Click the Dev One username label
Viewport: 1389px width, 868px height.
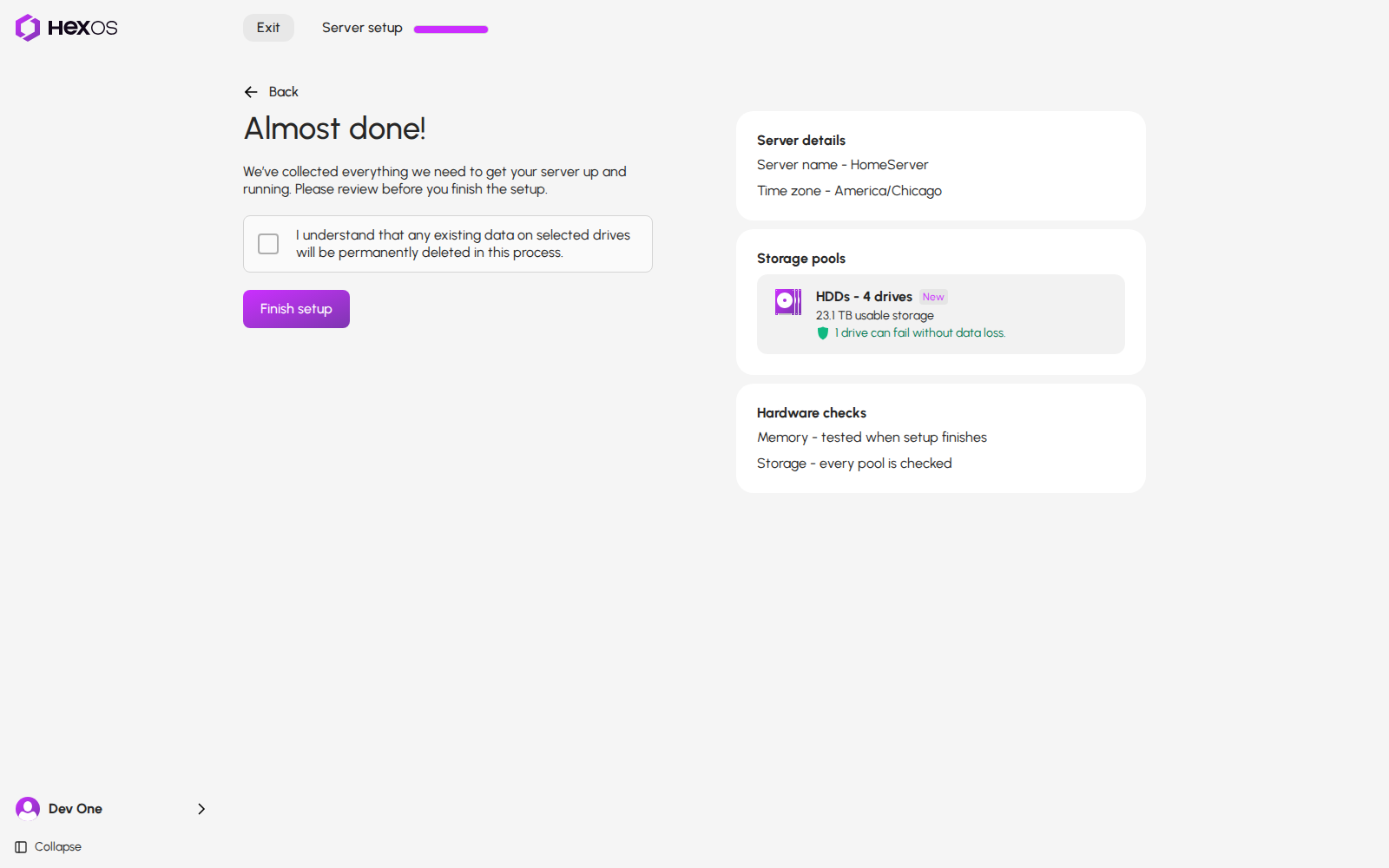pyautogui.click(x=76, y=809)
